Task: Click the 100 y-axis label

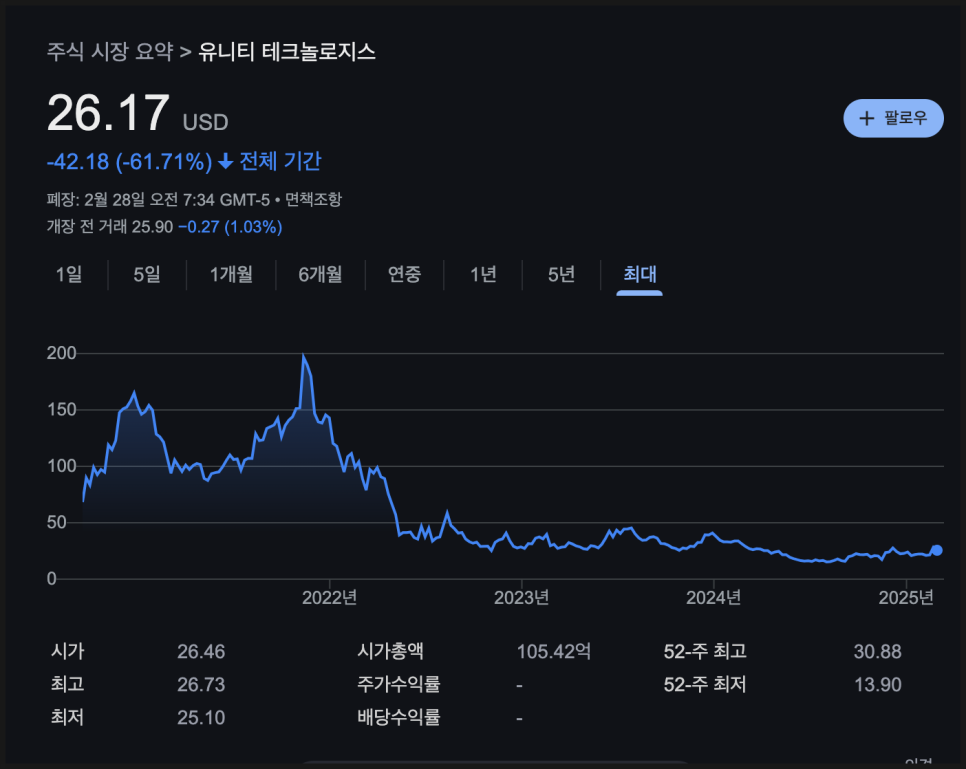Action: click(x=62, y=466)
